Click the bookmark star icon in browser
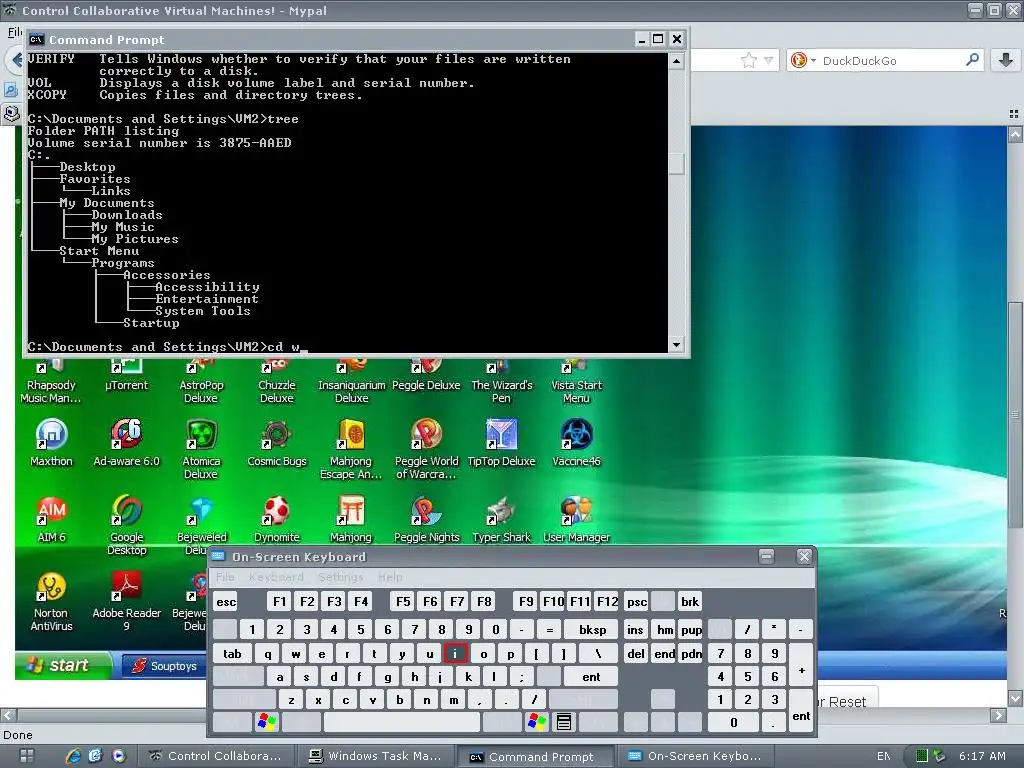1024x768 pixels. point(748,61)
